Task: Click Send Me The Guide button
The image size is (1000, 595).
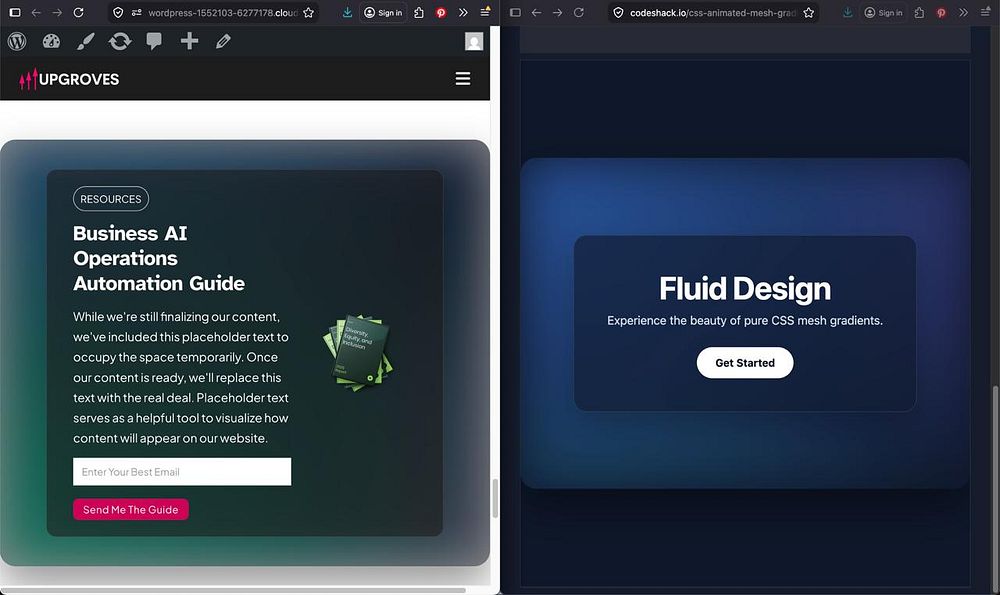Action: point(131,510)
